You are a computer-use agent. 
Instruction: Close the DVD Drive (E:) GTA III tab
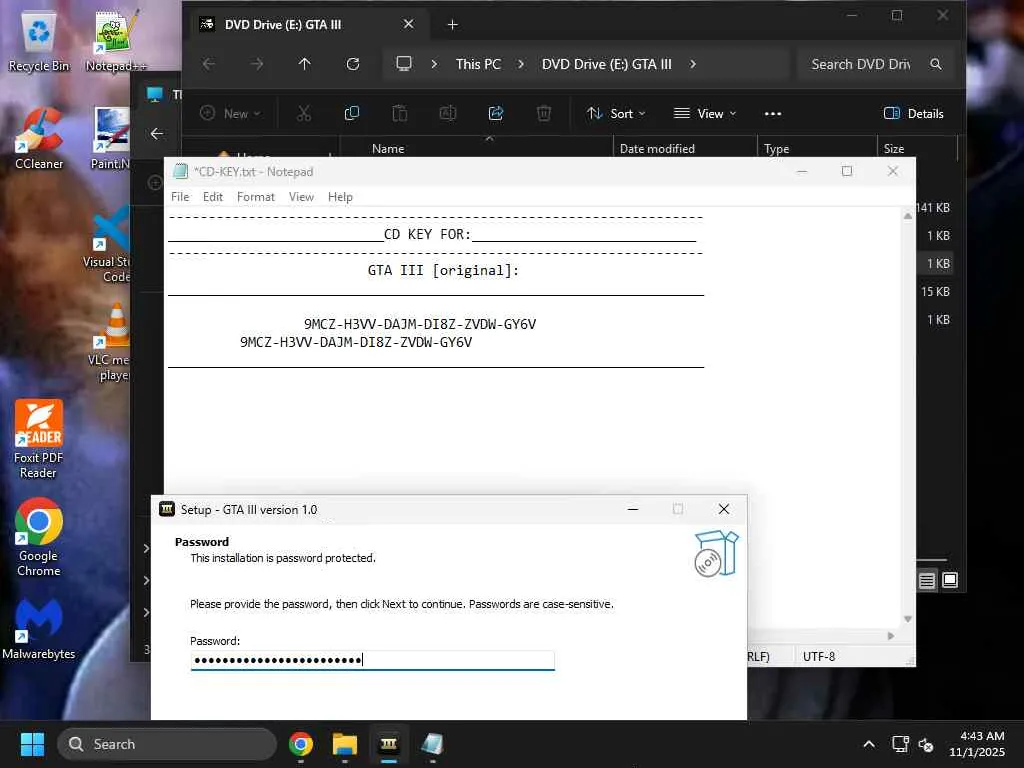(x=408, y=24)
